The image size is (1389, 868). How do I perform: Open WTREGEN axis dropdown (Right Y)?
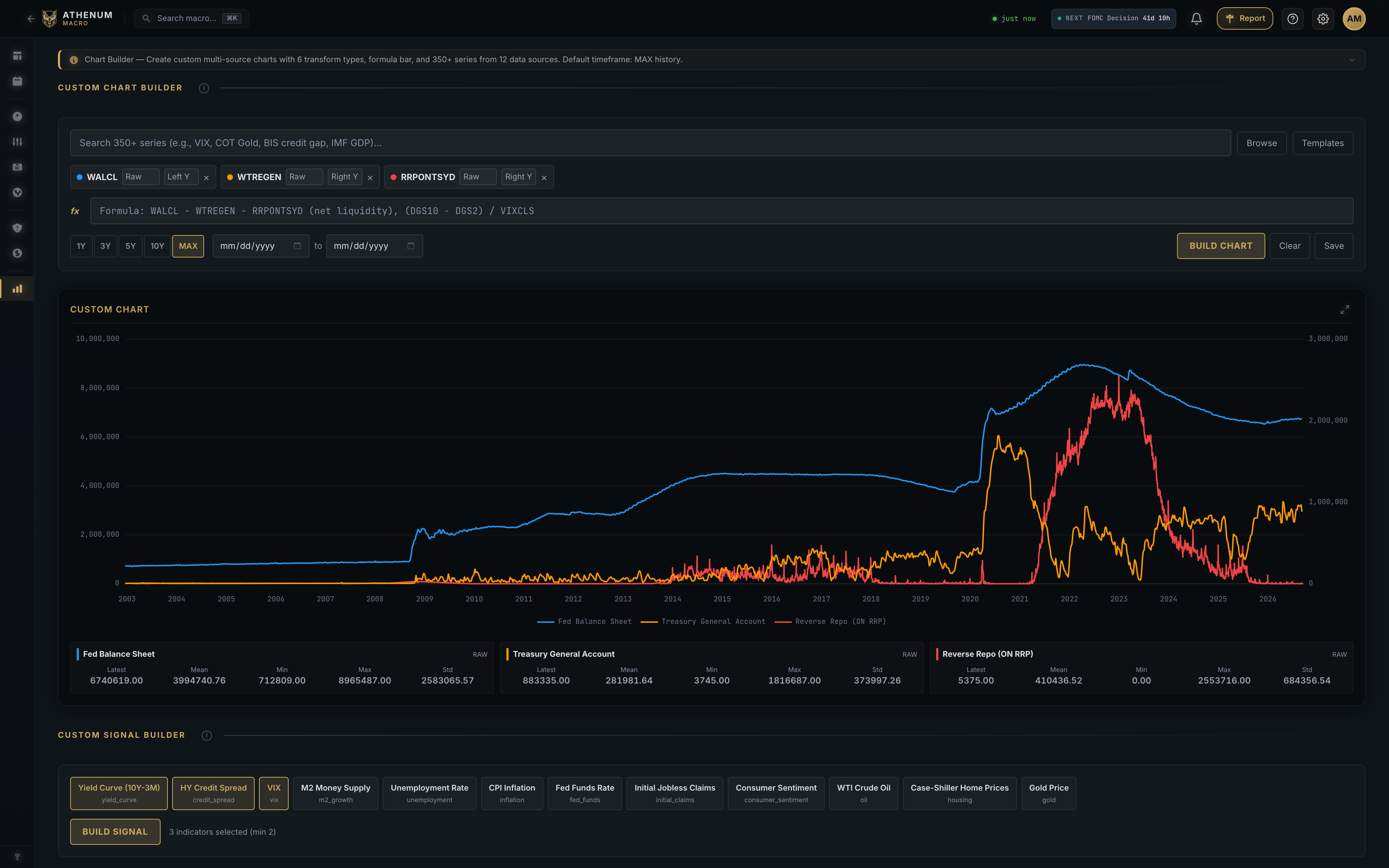(345, 177)
